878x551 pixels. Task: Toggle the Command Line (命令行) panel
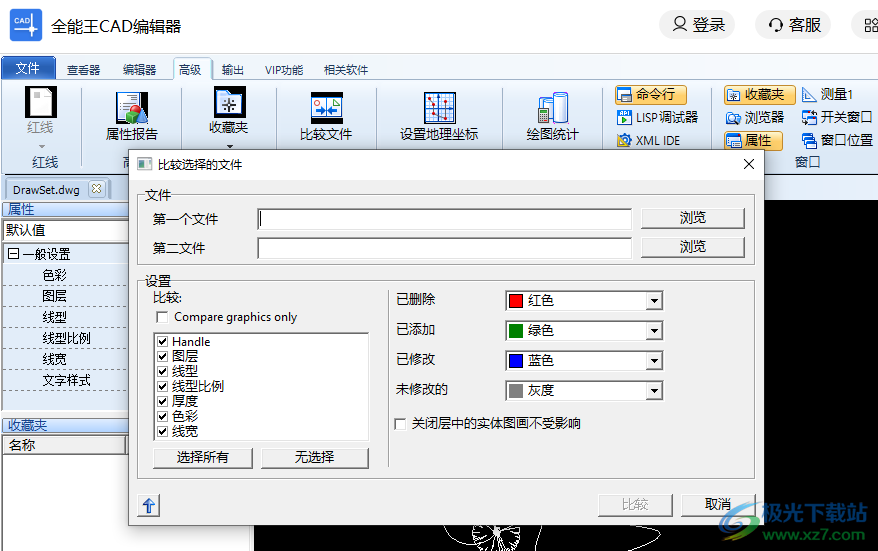(651, 95)
